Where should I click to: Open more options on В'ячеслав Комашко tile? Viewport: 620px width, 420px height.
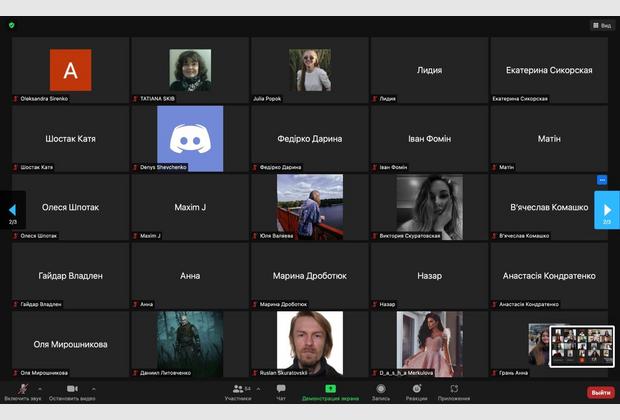(x=602, y=180)
